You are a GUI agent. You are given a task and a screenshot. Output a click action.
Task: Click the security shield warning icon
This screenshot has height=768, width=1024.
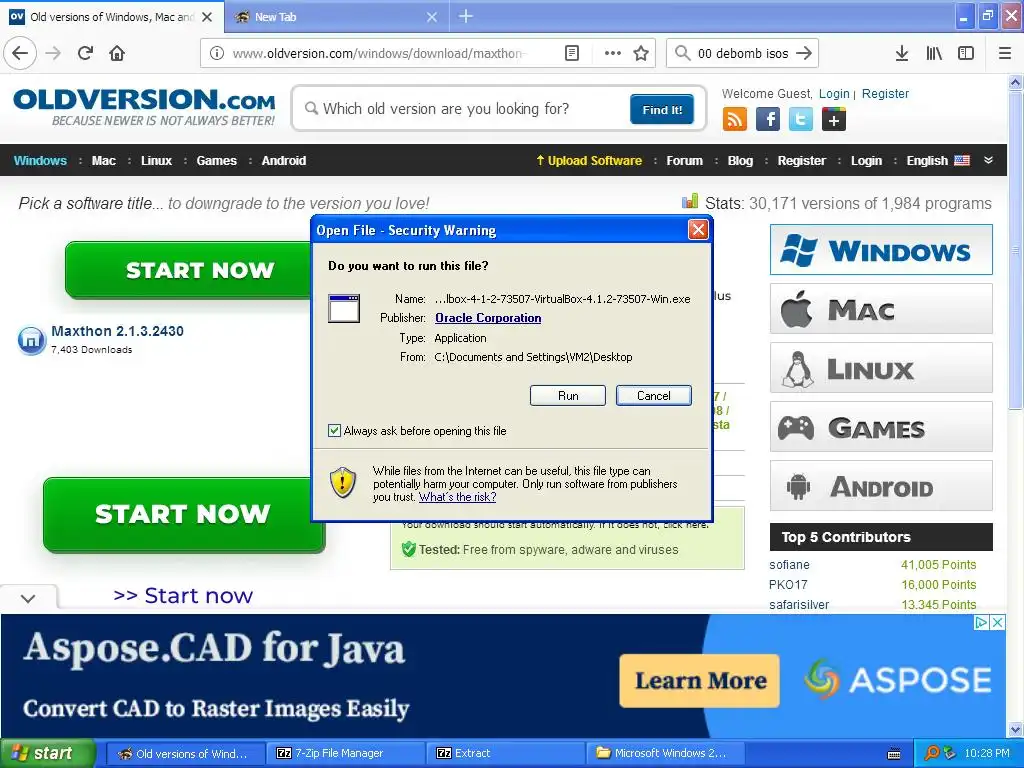click(343, 482)
